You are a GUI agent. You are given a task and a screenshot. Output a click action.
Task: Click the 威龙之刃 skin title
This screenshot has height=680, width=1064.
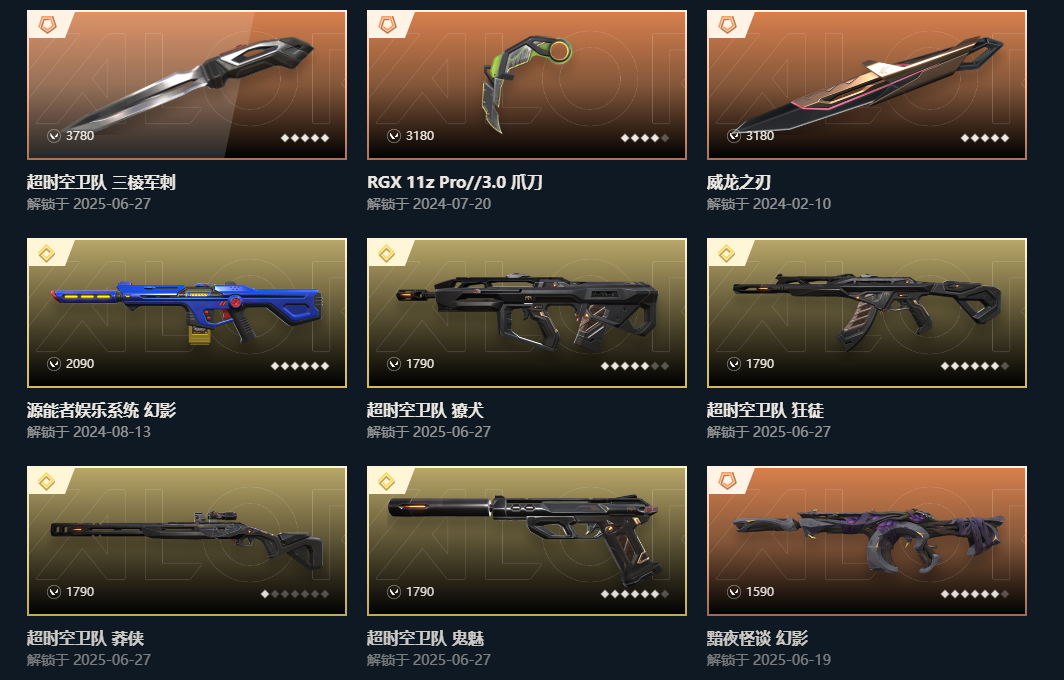[738, 182]
